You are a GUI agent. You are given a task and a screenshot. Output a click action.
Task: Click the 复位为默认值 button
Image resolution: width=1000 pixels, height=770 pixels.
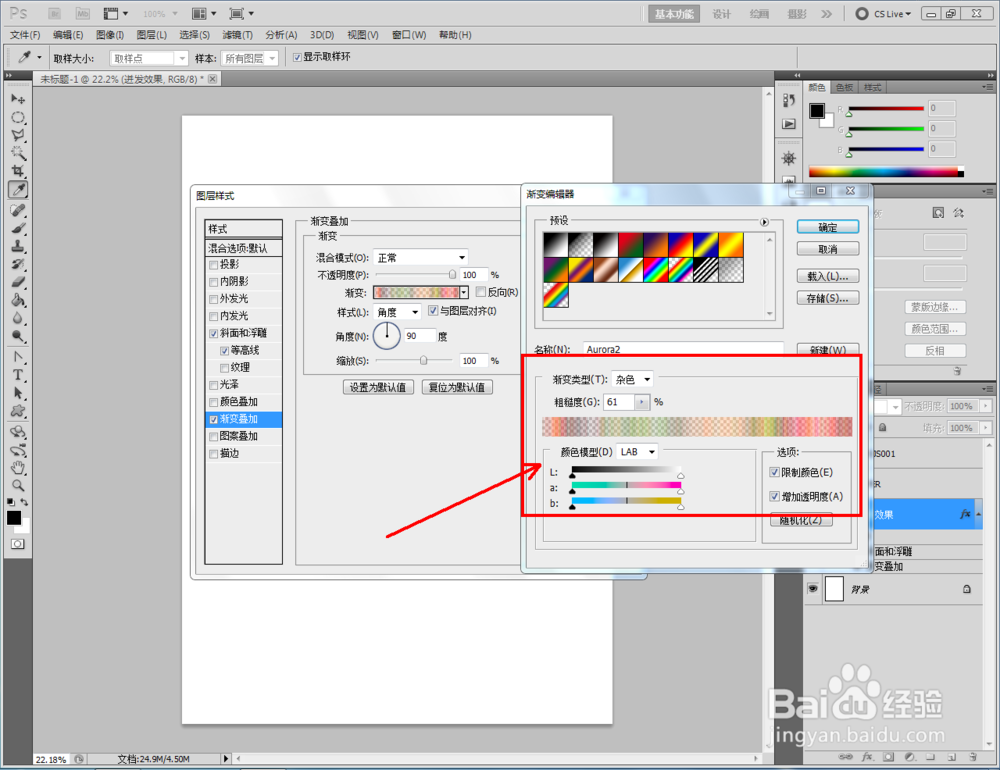[x=457, y=387]
